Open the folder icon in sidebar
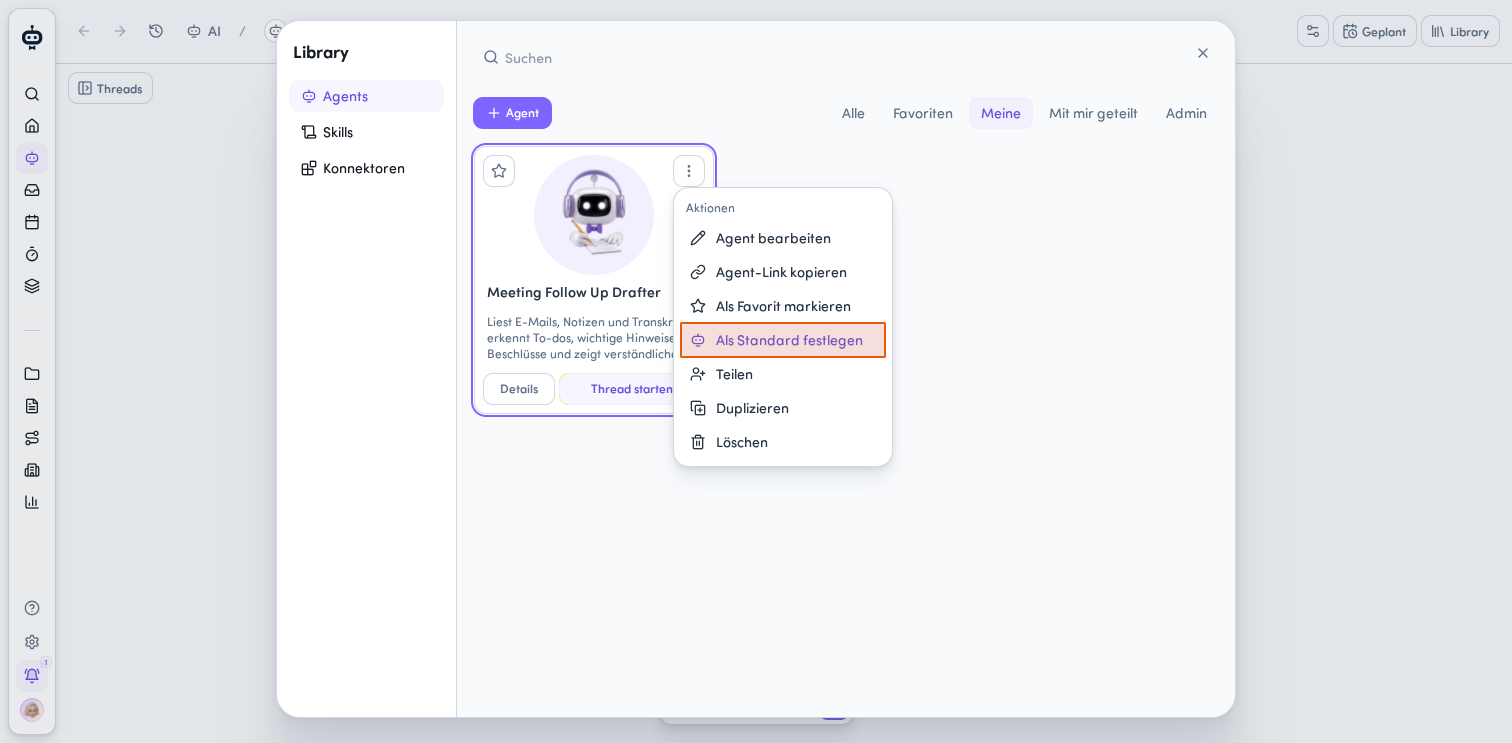Viewport: 1512px width, 743px height. click(32, 374)
